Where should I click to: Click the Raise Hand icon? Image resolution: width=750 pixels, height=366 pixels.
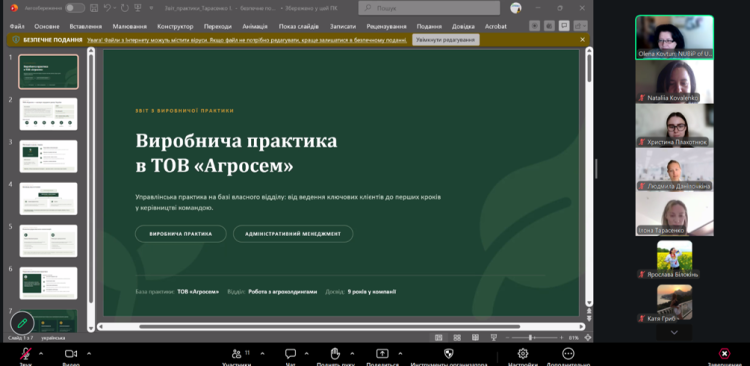tap(335, 354)
